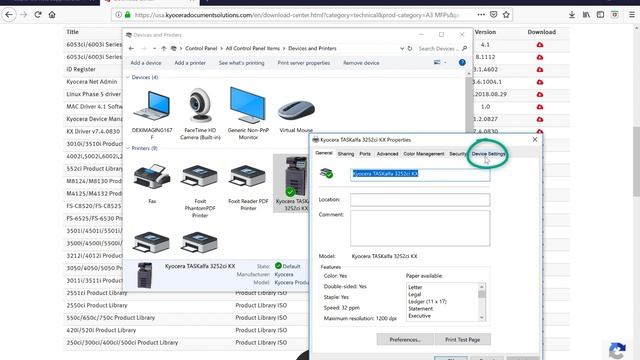Download the Kyocera Net Admin file
Image resolution: width=640 pixels, height=360 pixels.
(540, 82)
